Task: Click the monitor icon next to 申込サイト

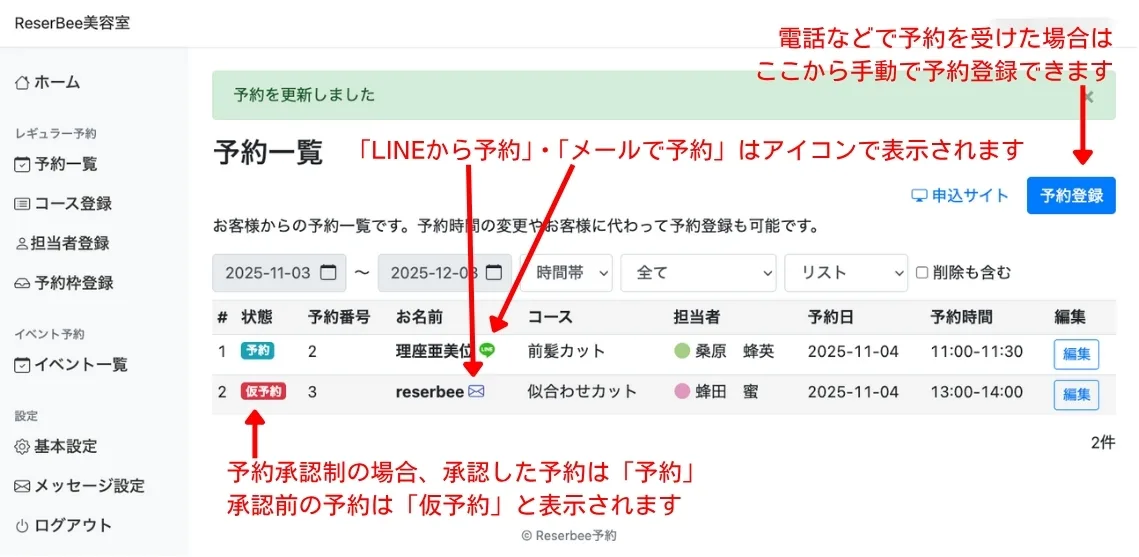Action: [x=918, y=196]
